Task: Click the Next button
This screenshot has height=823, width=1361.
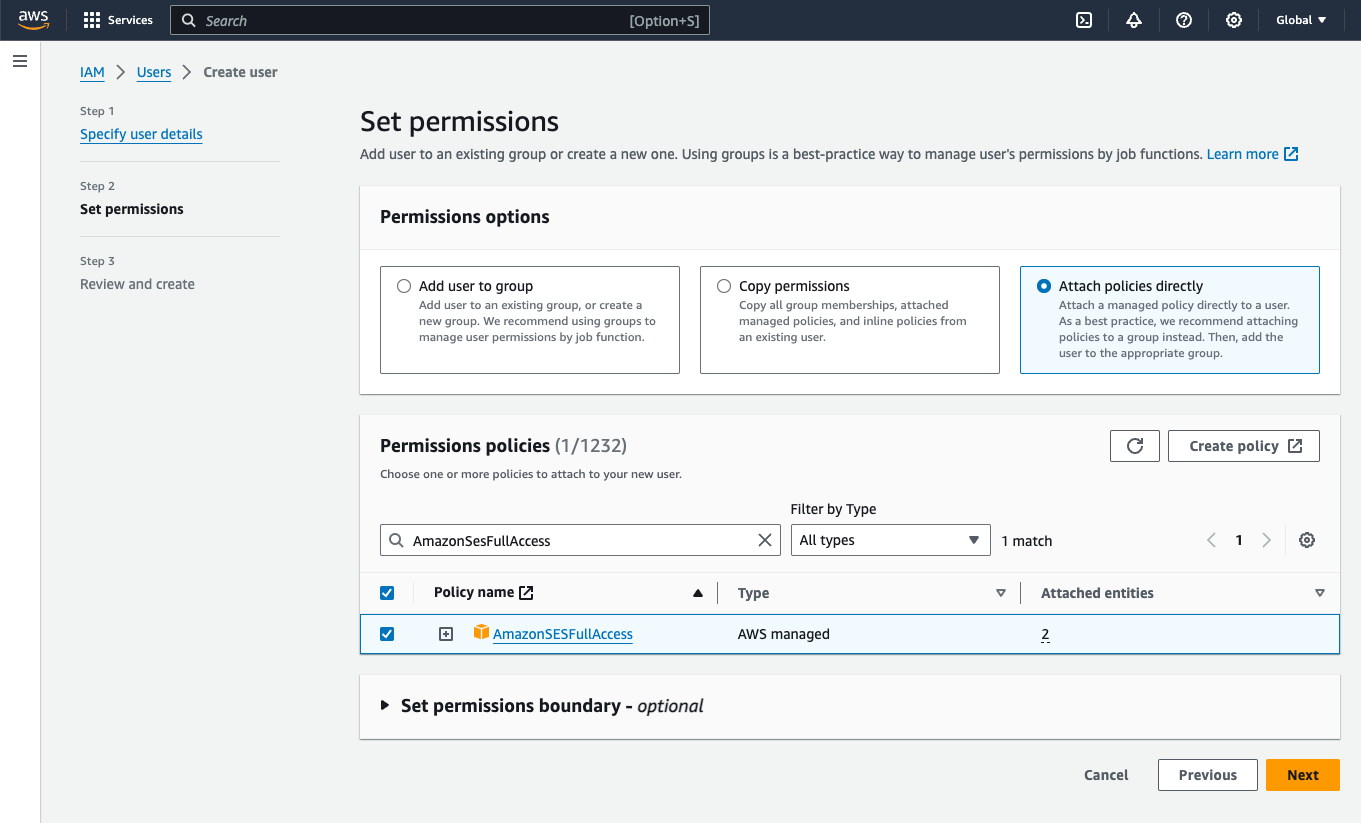Action: click(1303, 775)
